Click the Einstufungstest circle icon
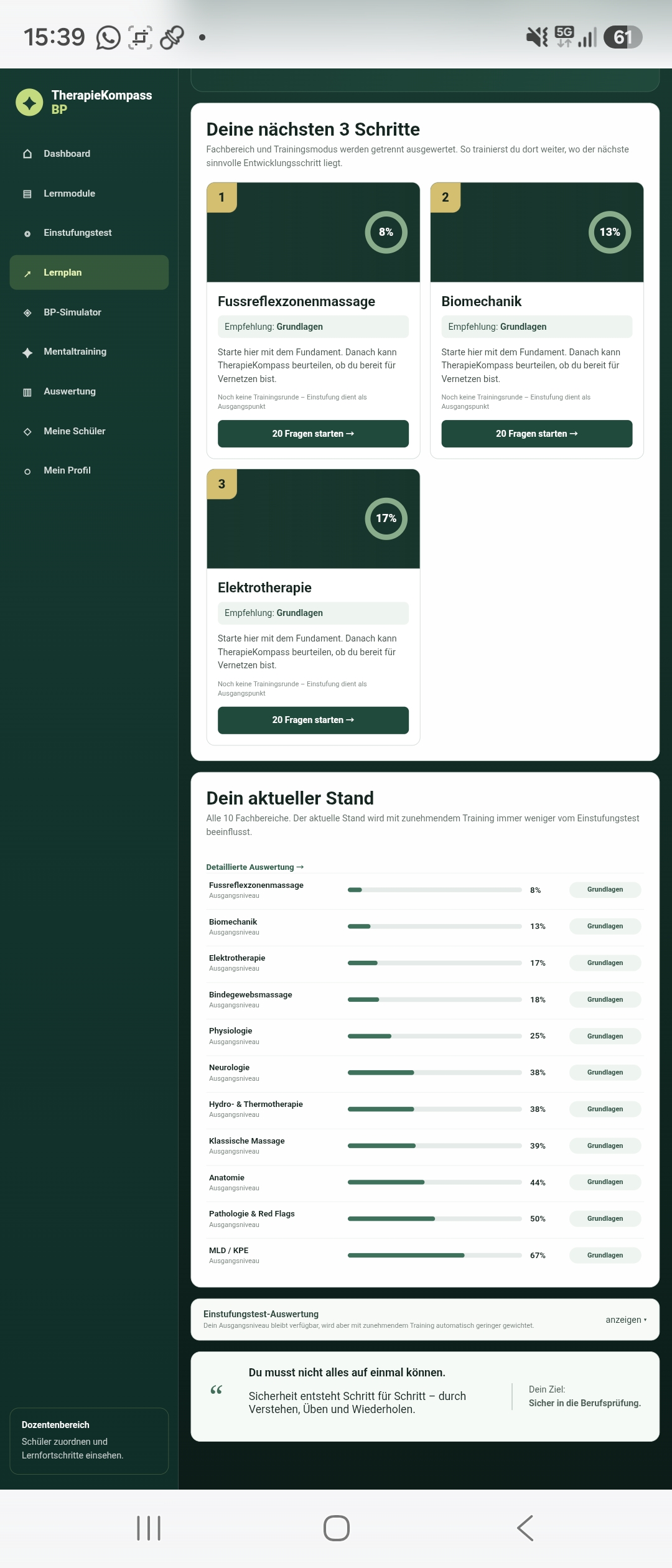Image resolution: width=672 pixels, height=1568 pixels. point(27,233)
